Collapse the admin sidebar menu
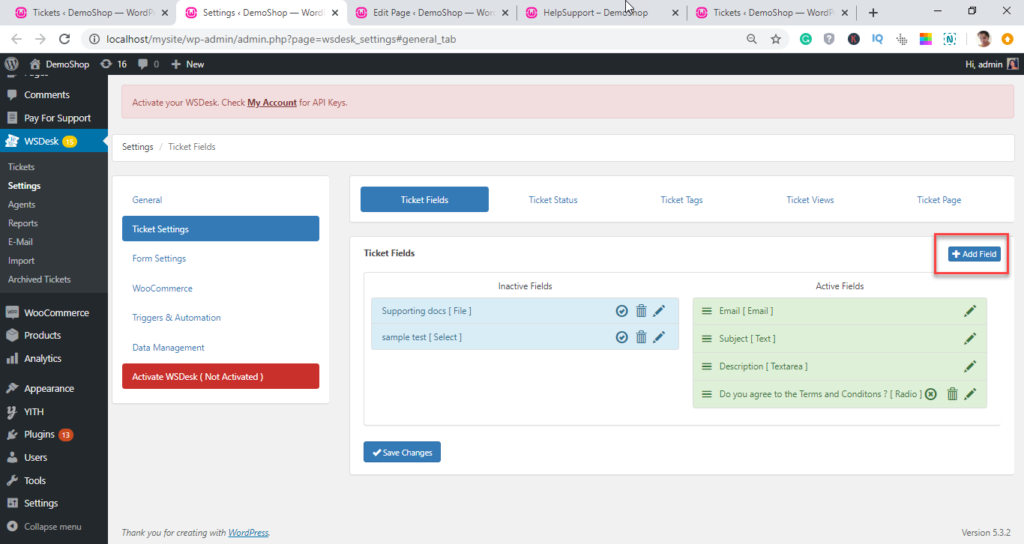Image resolution: width=1024 pixels, height=544 pixels. [44, 526]
